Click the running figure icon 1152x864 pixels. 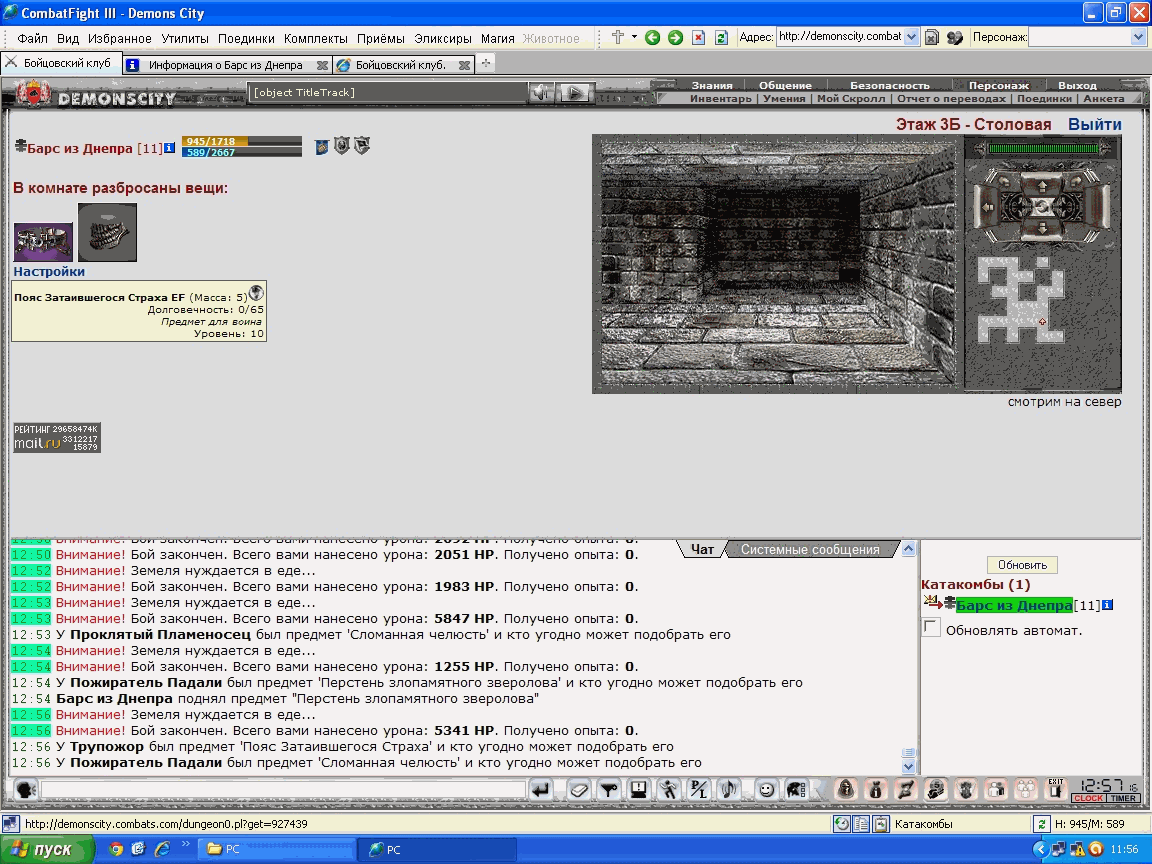tap(668, 790)
